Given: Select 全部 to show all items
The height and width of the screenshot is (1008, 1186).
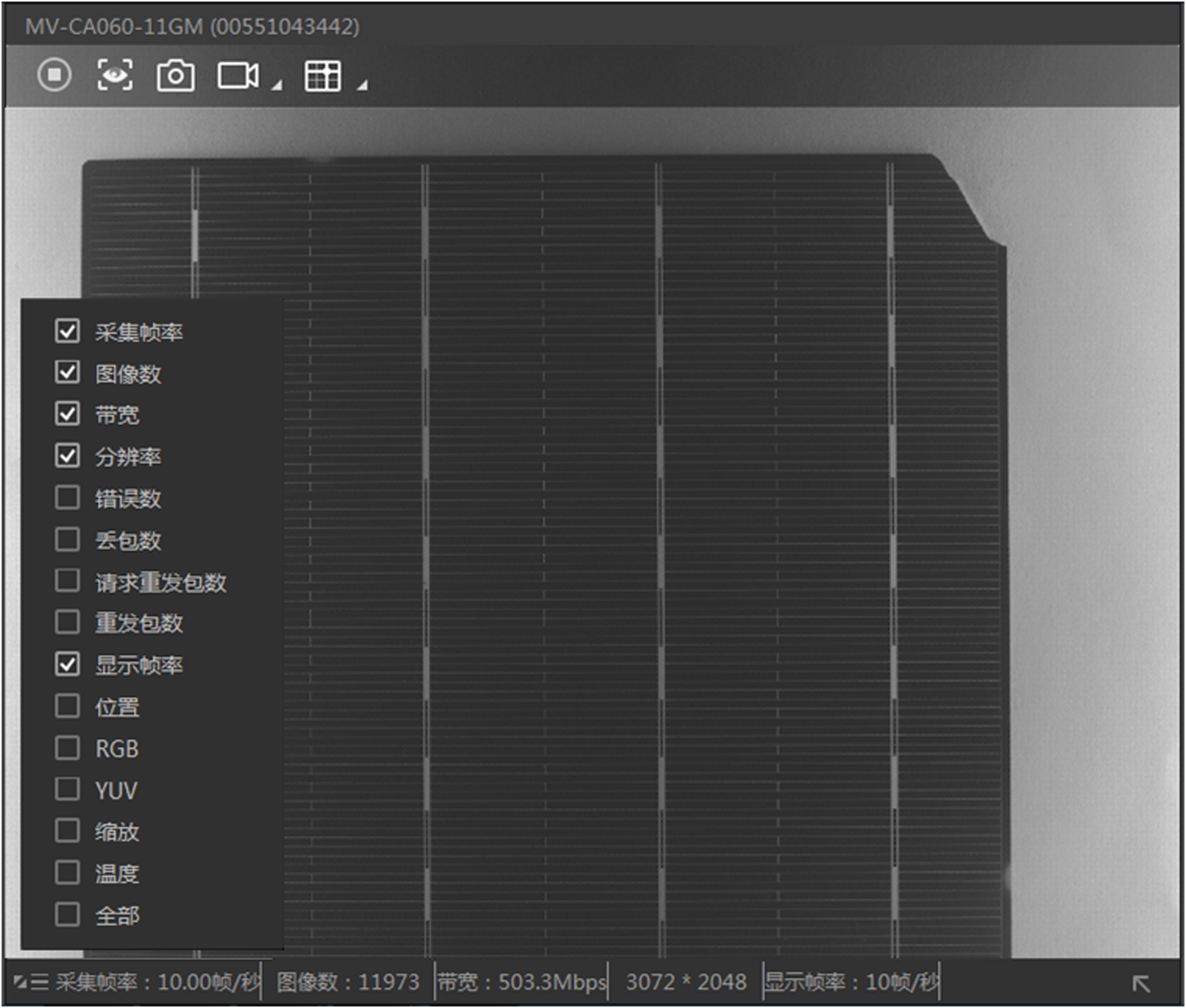Looking at the screenshot, I should [x=67, y=914].
